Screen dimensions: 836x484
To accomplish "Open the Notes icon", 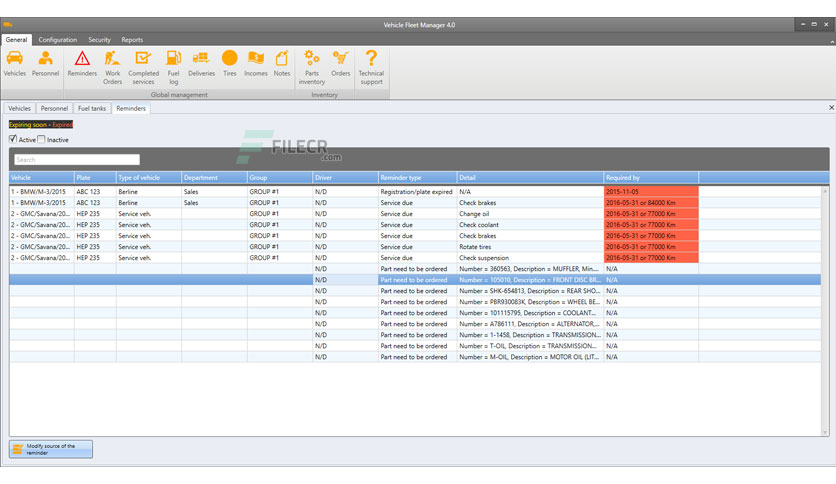I will [x=282, y=63].
